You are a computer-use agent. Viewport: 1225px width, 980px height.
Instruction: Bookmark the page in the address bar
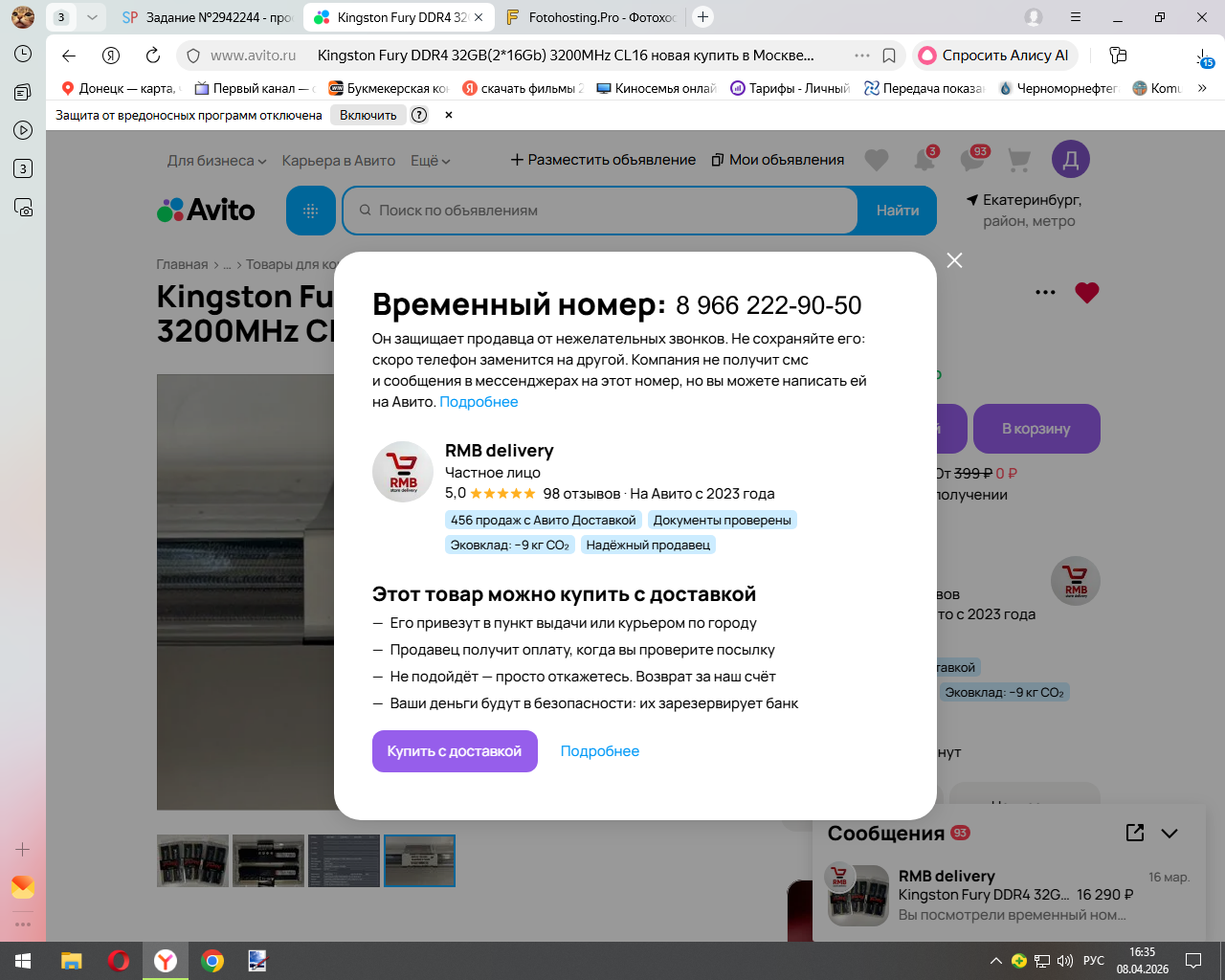889,56
